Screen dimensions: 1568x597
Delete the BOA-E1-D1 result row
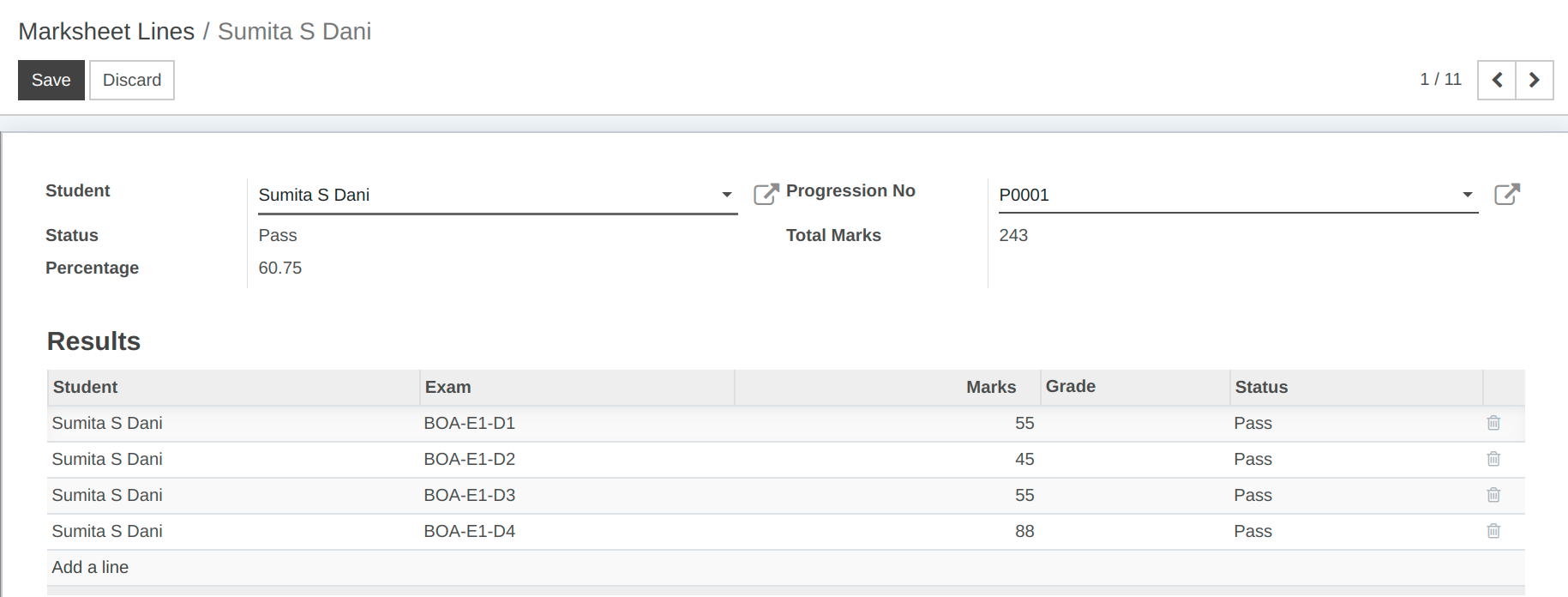point(1493,423)
